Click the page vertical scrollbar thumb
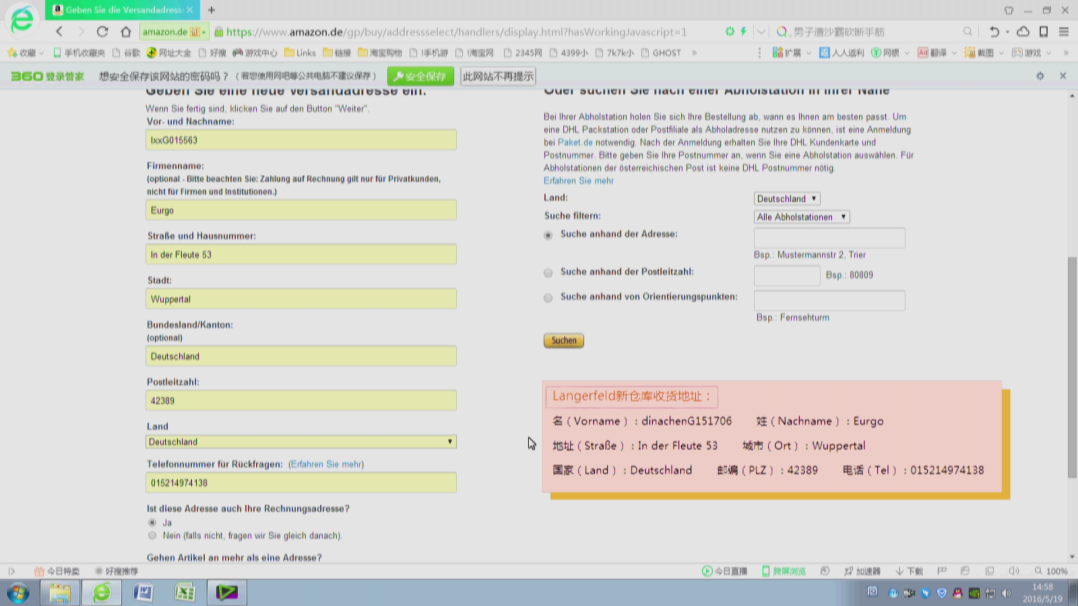Viewport: 1078px width, 606px height. coord(1072,368)
